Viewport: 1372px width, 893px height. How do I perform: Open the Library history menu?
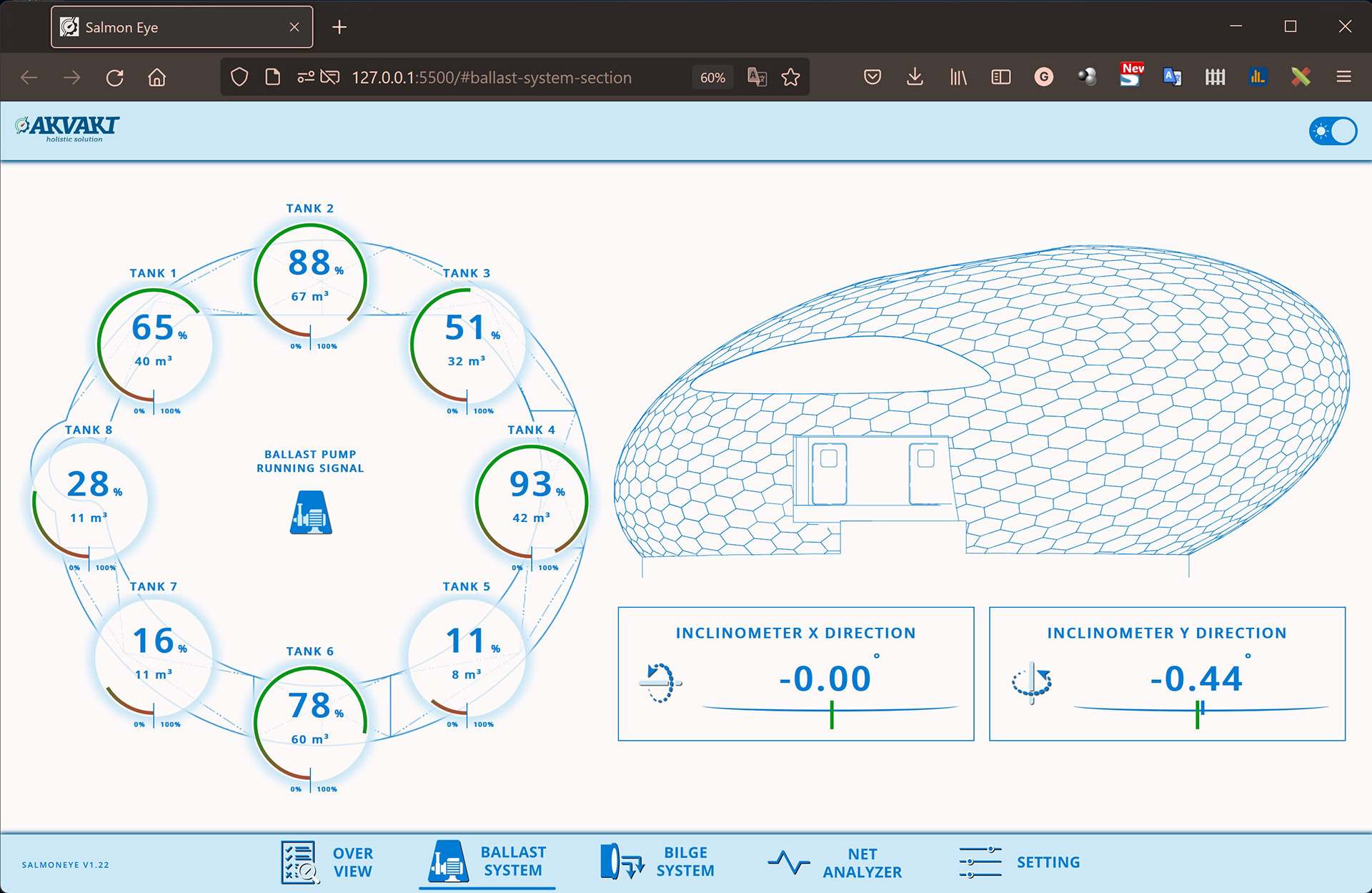point(958,77)
